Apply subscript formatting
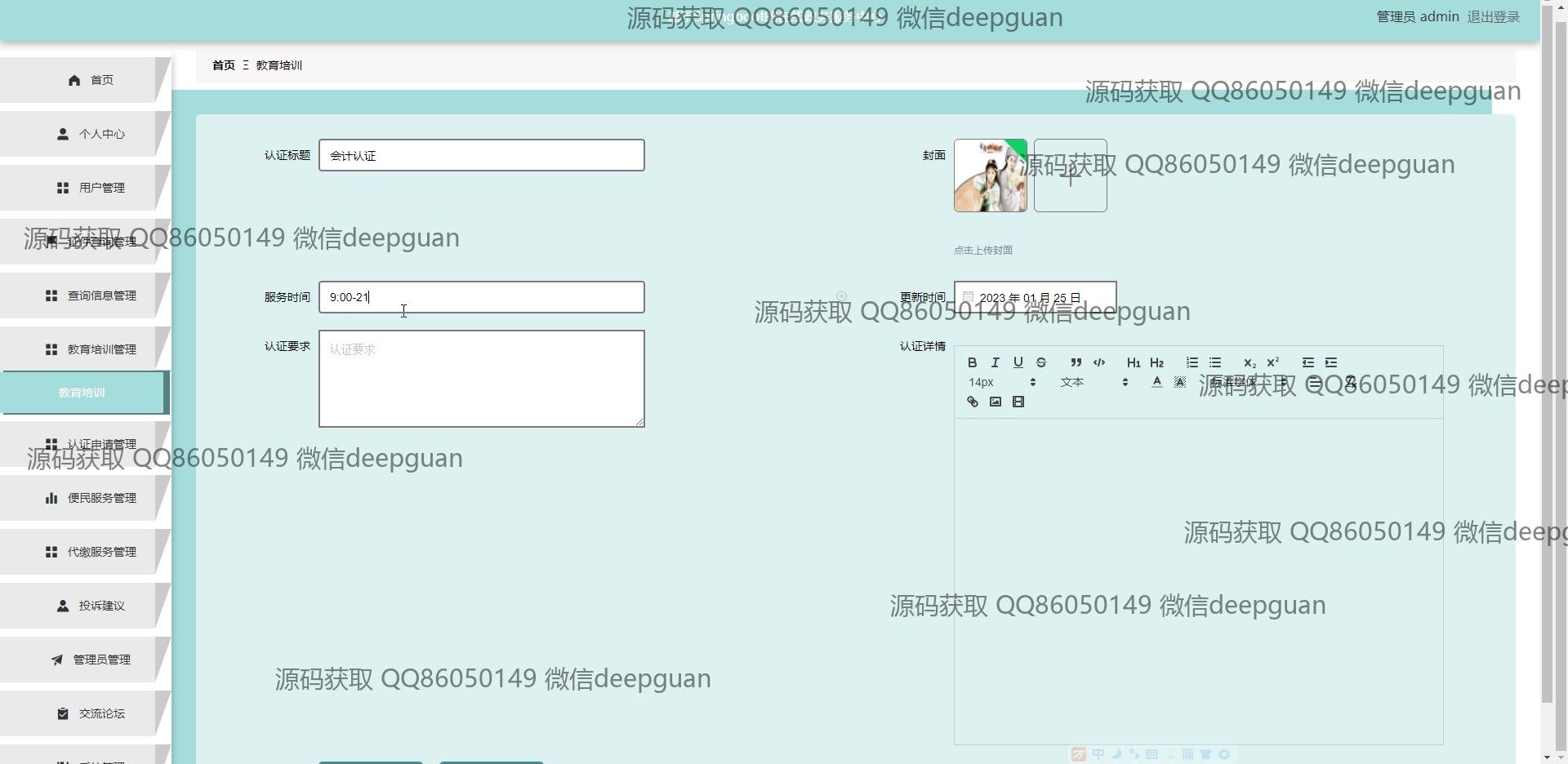The image size is (1568, 764). [x=1249, y=362]
